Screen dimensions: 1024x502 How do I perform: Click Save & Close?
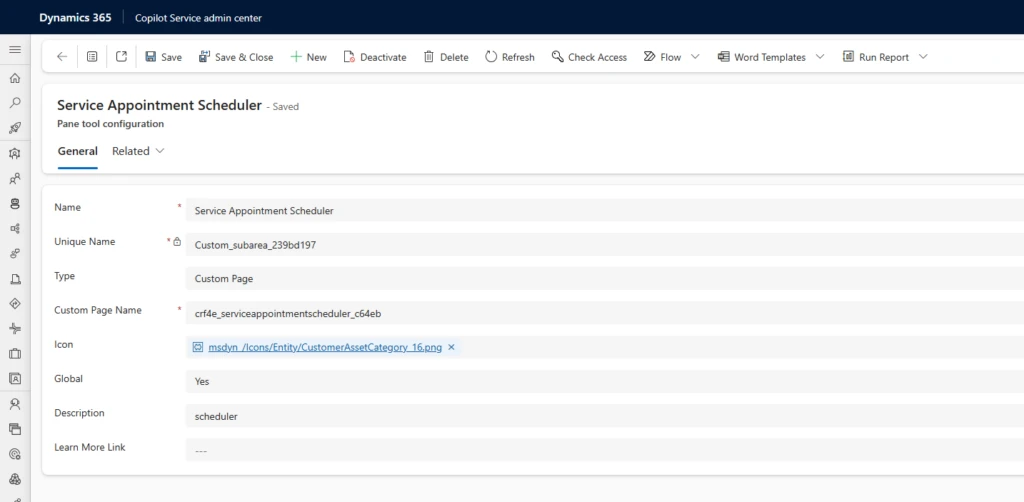point(235,57)
